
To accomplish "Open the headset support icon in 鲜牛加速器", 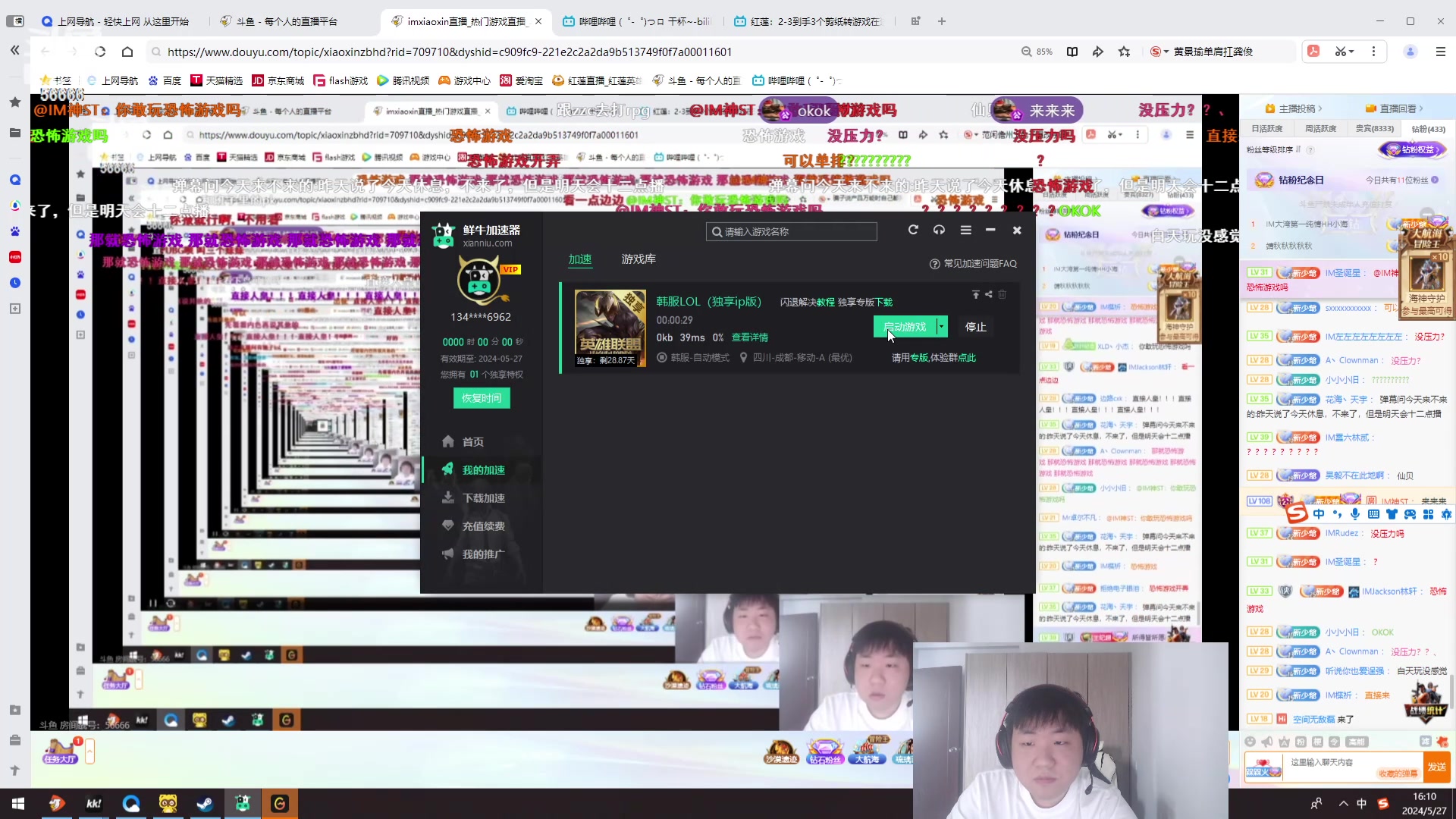I will click(939, 230).
